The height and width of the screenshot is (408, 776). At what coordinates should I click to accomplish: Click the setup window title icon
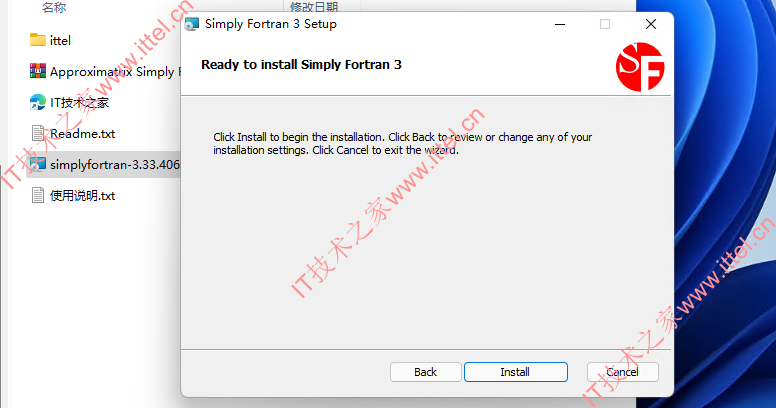[x=192, y=24]
